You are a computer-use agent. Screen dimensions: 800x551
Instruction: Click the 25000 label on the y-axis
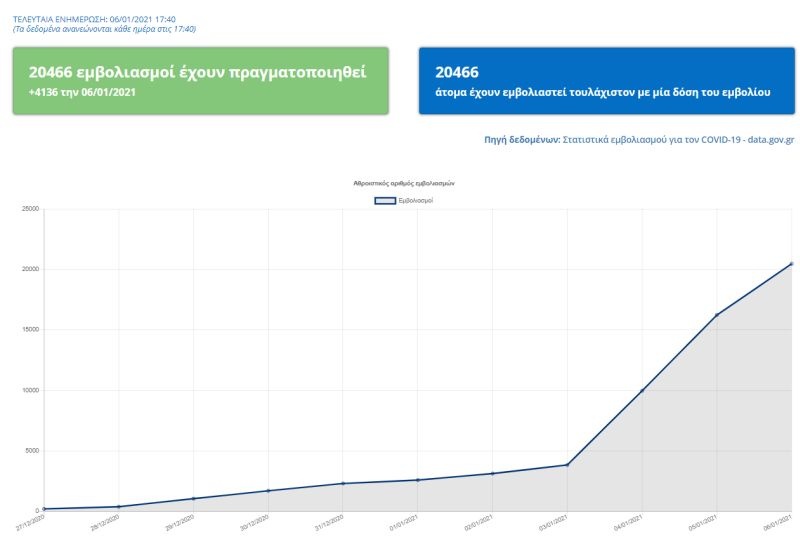click(x=28, y=209)
